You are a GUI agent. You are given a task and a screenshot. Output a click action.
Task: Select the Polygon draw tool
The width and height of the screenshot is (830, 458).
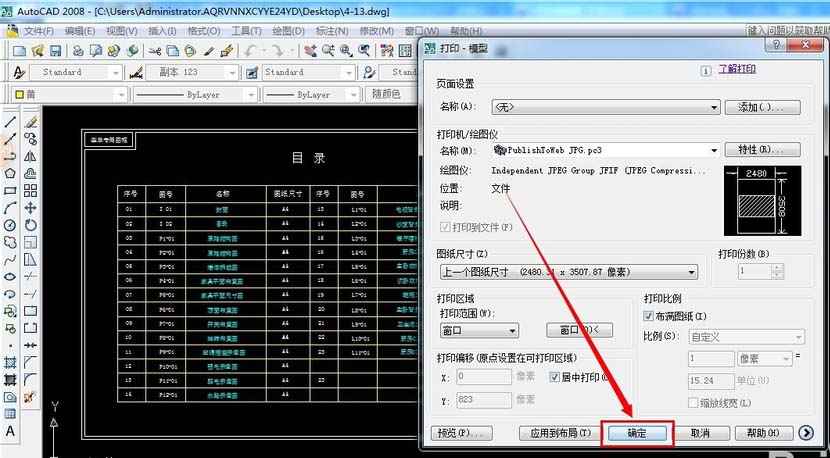pyautogui.click(x=10, y=174)
